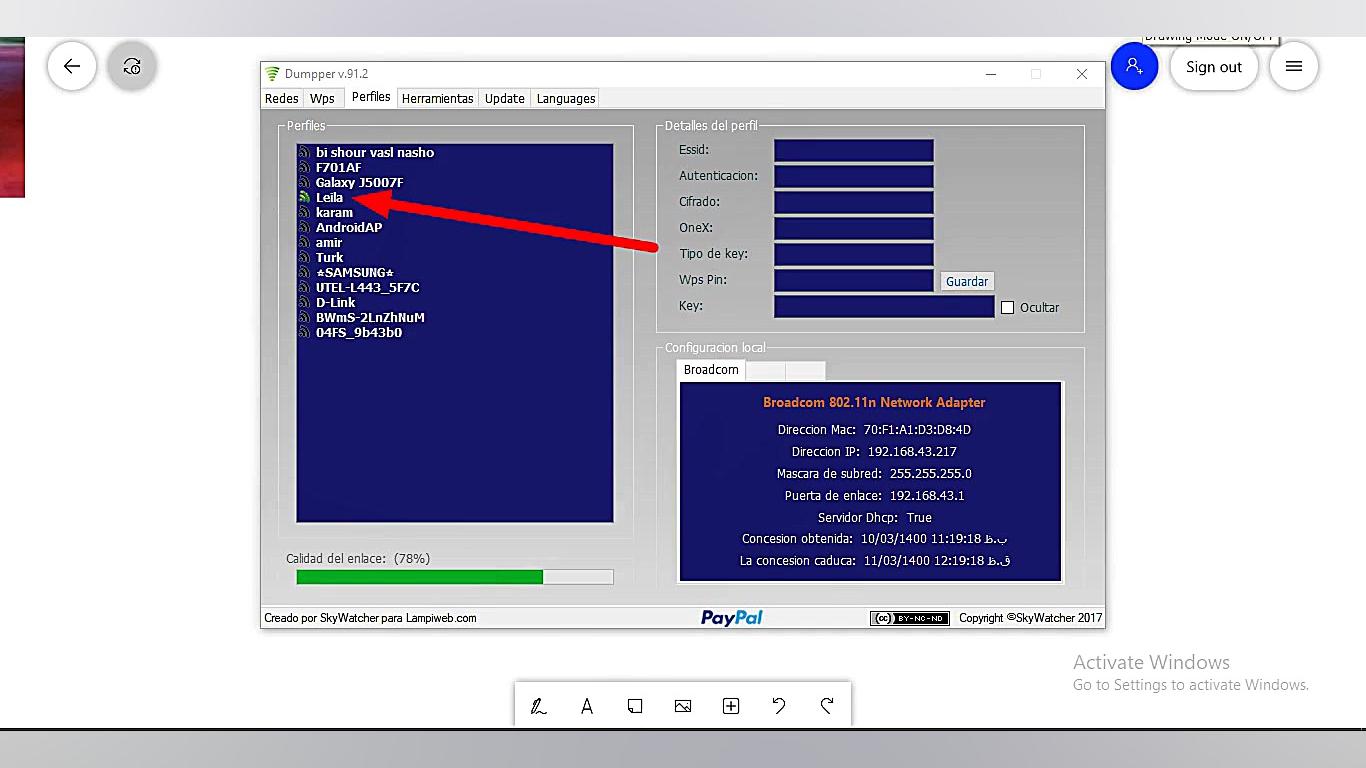This screenshot has width=1366, height=768.
Task: Click inside the Key input field
Action: click(x=884, y=306)
